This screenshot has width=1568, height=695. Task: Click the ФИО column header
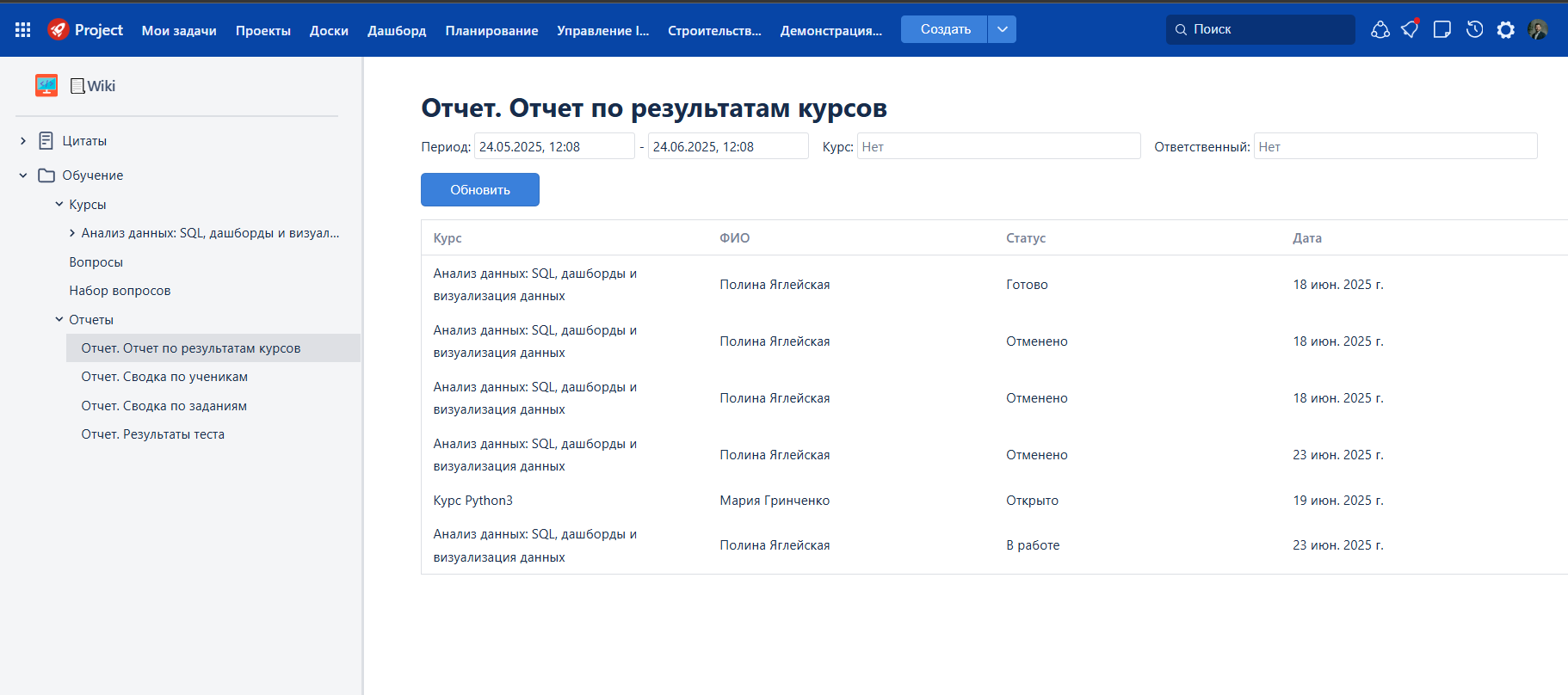click(x=735, y=238)
